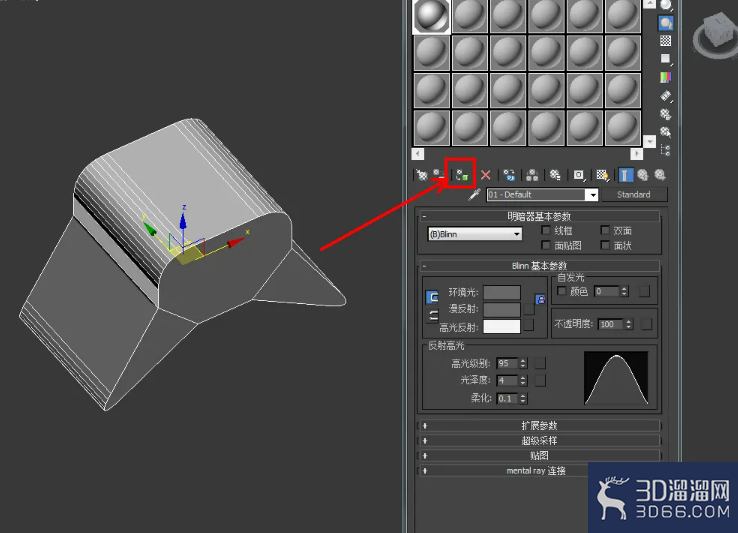Screen dimensions: 738x533
Task: Open the Material Editor Options icon
Action: tap(666, 114)
